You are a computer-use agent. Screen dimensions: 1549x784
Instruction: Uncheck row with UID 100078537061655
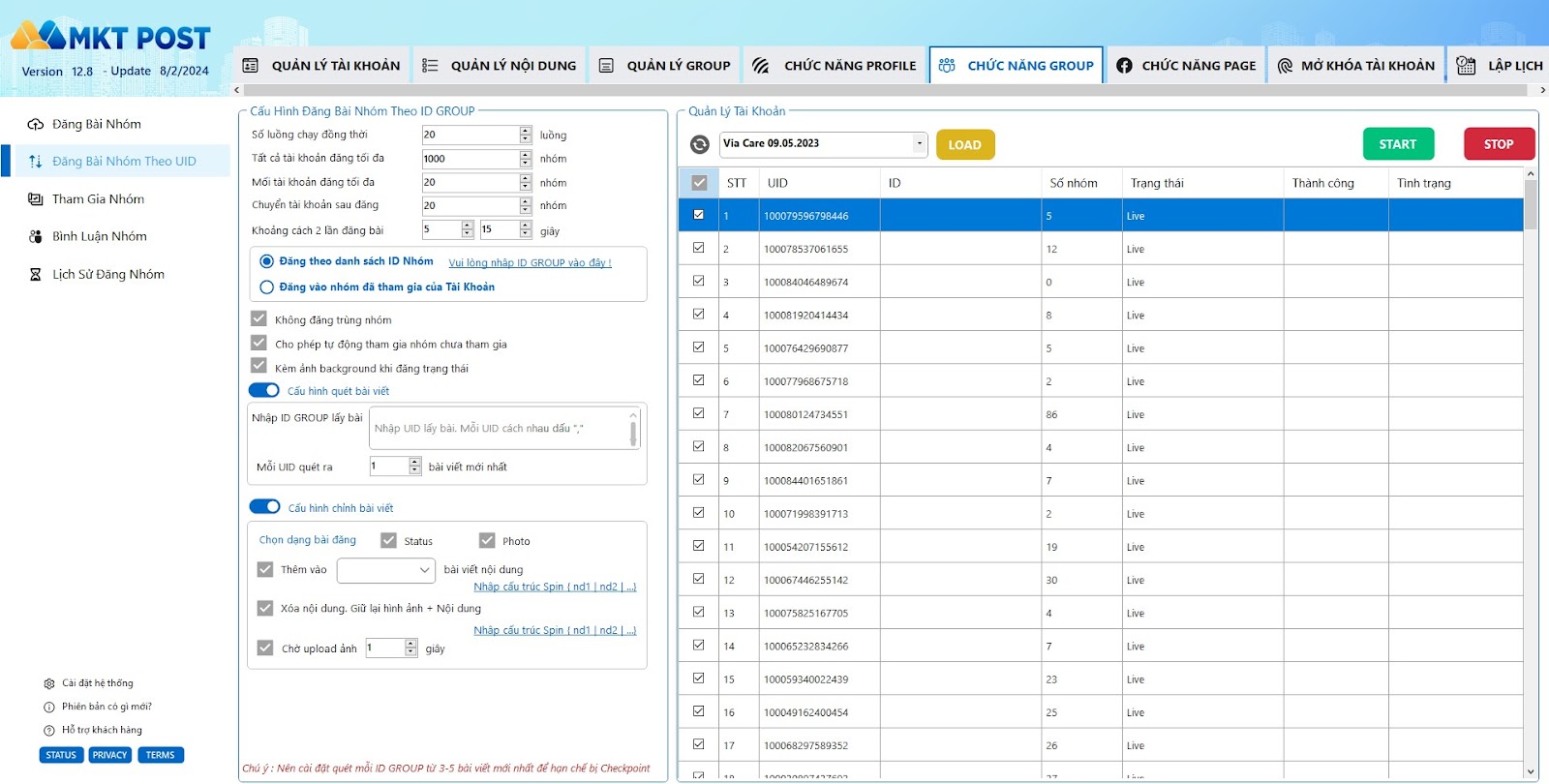click(698, 248)
